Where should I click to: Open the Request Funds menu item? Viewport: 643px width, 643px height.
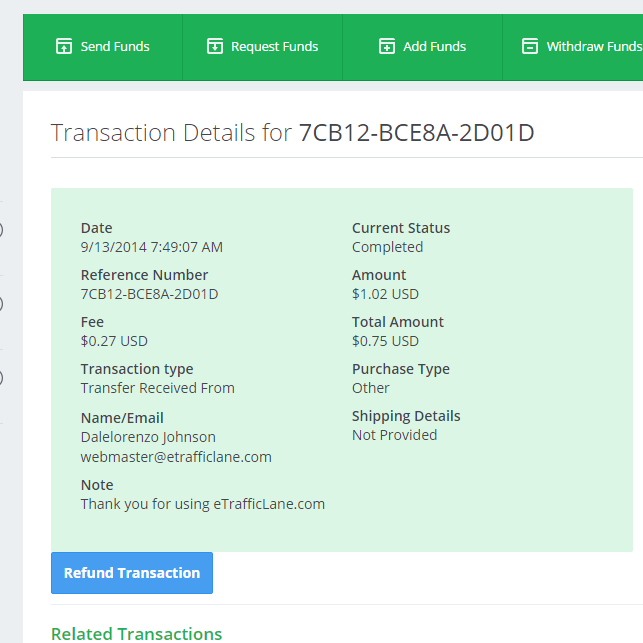pyautogui.click(x=262, y=47)
